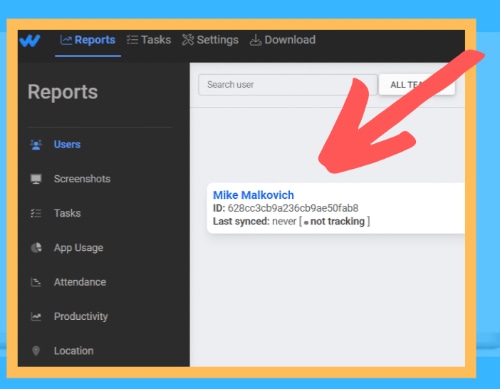
Task: Select Users in the sidebar
Action: click(x=67, y=144)
